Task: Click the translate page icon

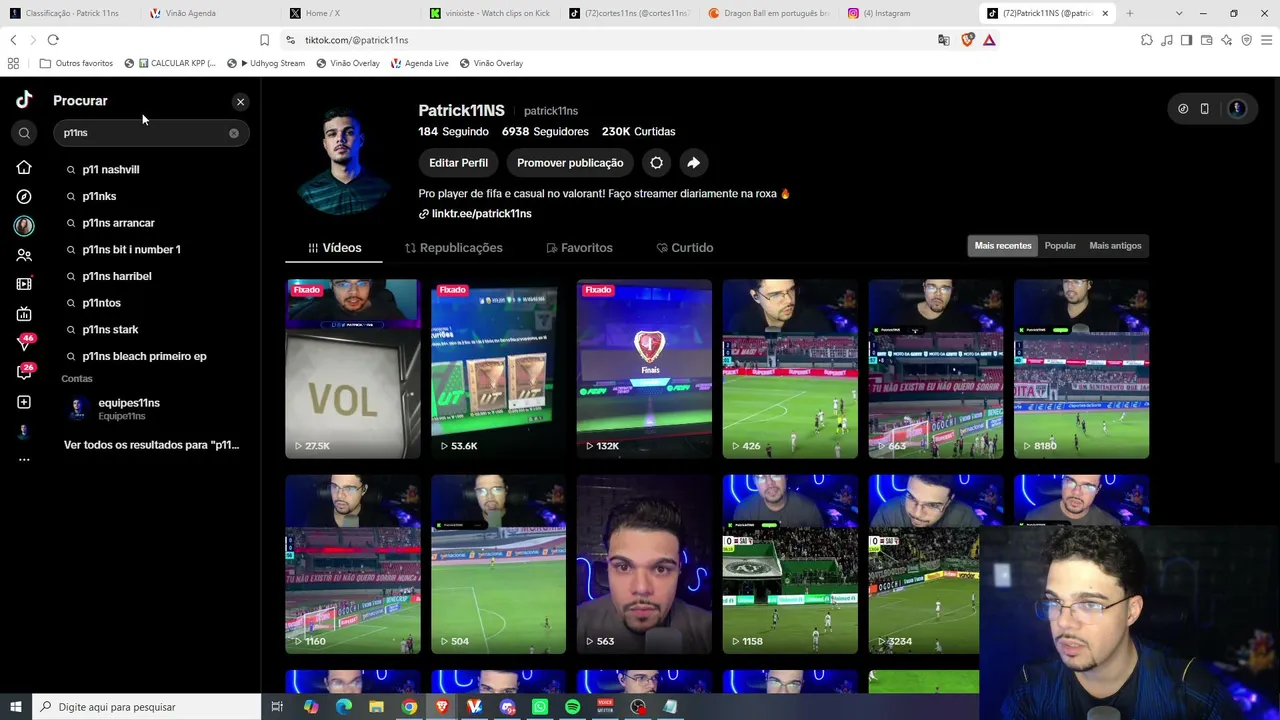Action: click(944, 40)
